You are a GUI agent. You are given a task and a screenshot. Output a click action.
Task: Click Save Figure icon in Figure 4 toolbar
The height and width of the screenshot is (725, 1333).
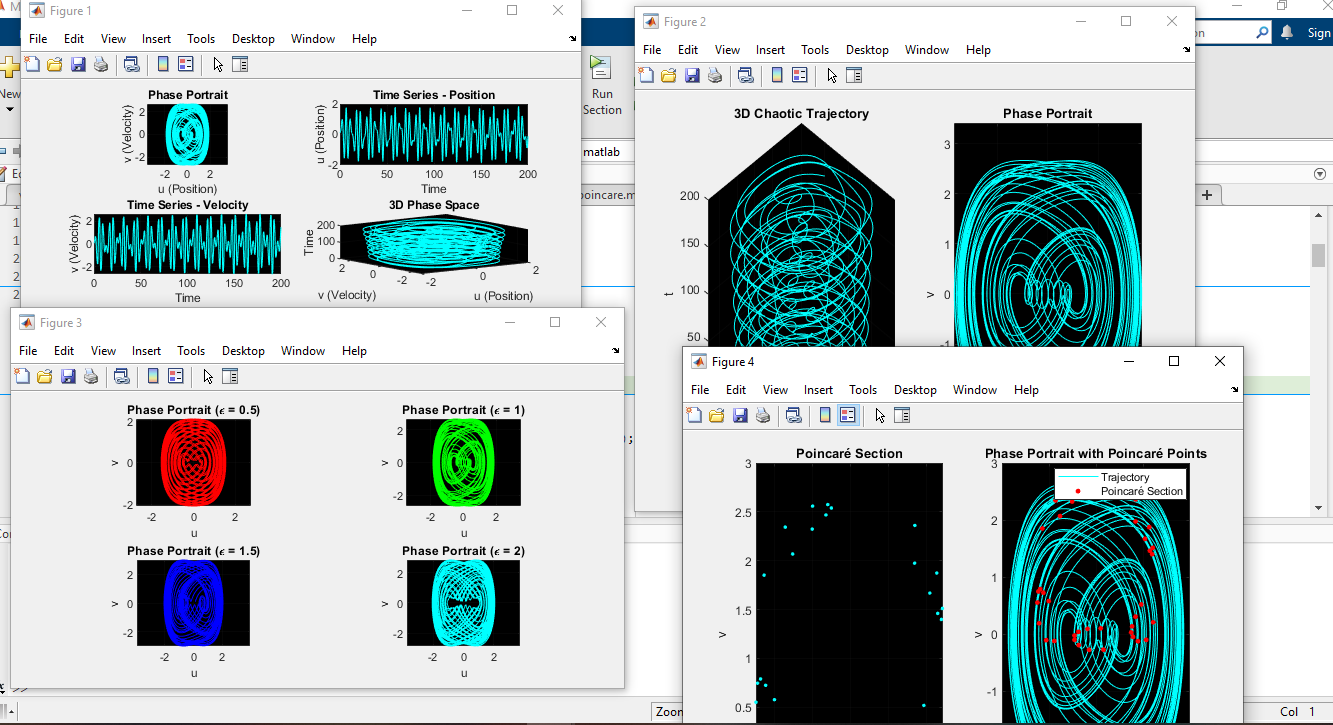coord(740,415)
